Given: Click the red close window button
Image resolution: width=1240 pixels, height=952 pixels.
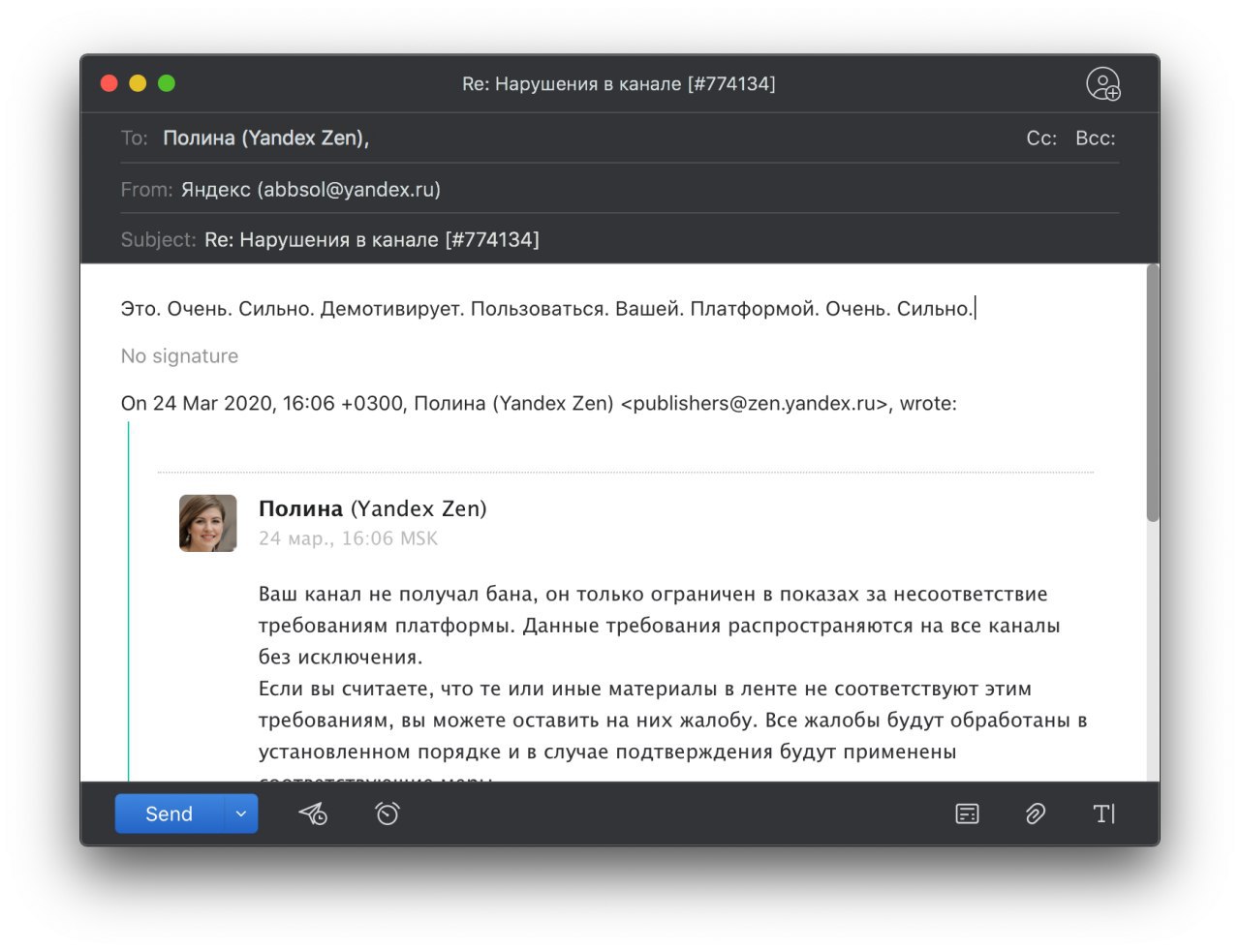Looking at the screenshot, I should [109, 83].
